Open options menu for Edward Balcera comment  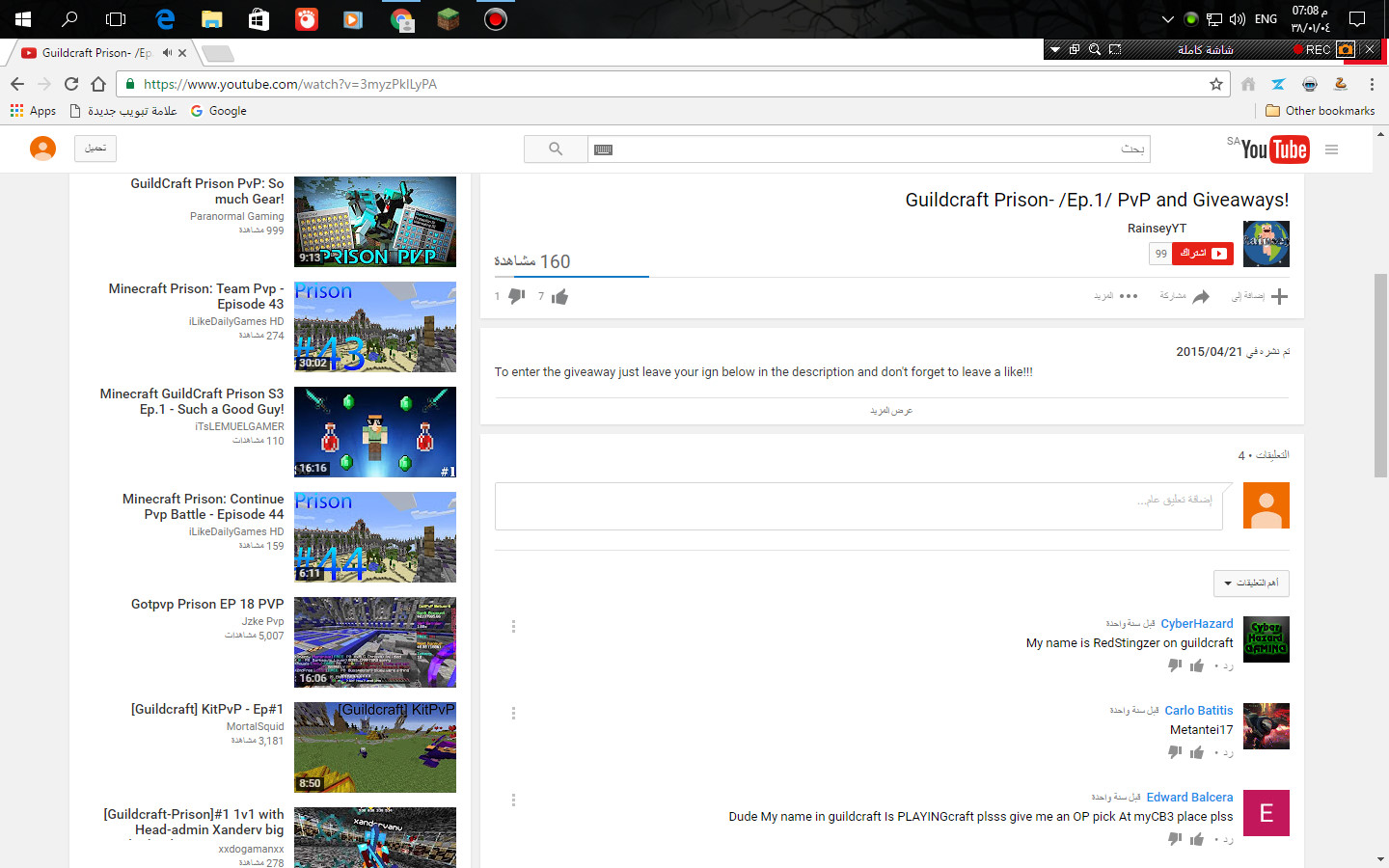(513, 800)
